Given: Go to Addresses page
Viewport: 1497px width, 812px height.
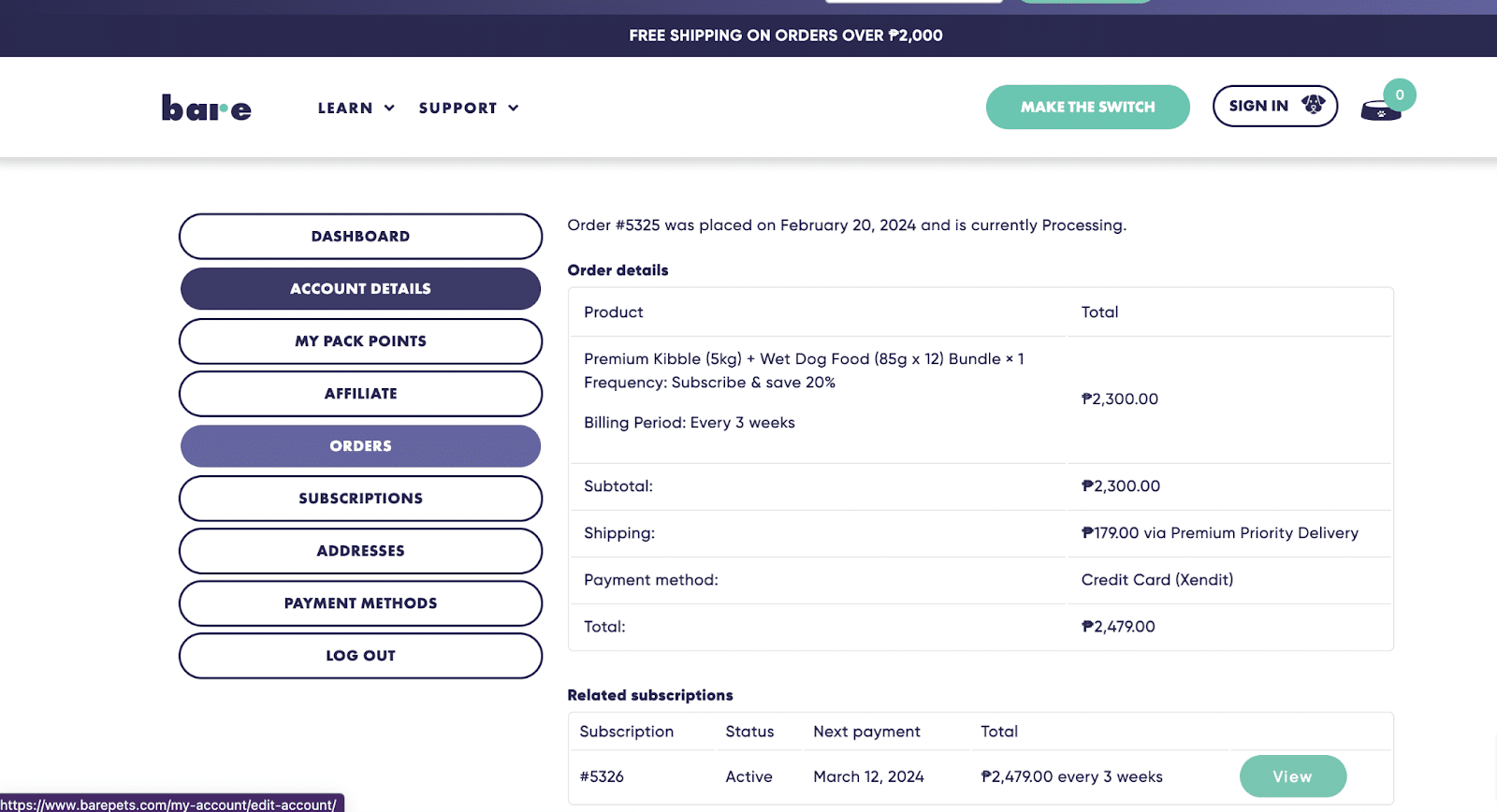Looking at the screenshot, I should coord(360,551).
